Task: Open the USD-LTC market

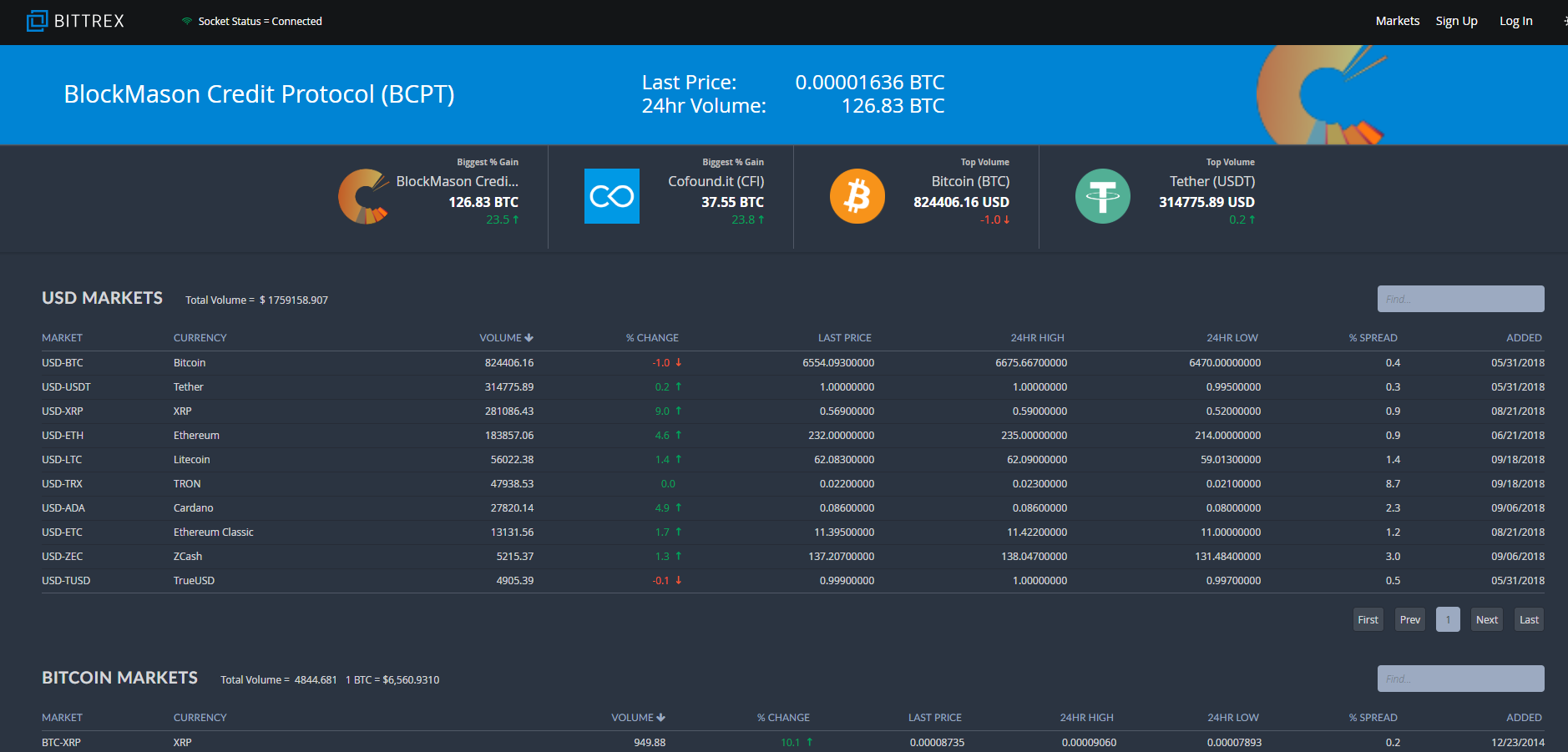Action: tap(62, 460)
